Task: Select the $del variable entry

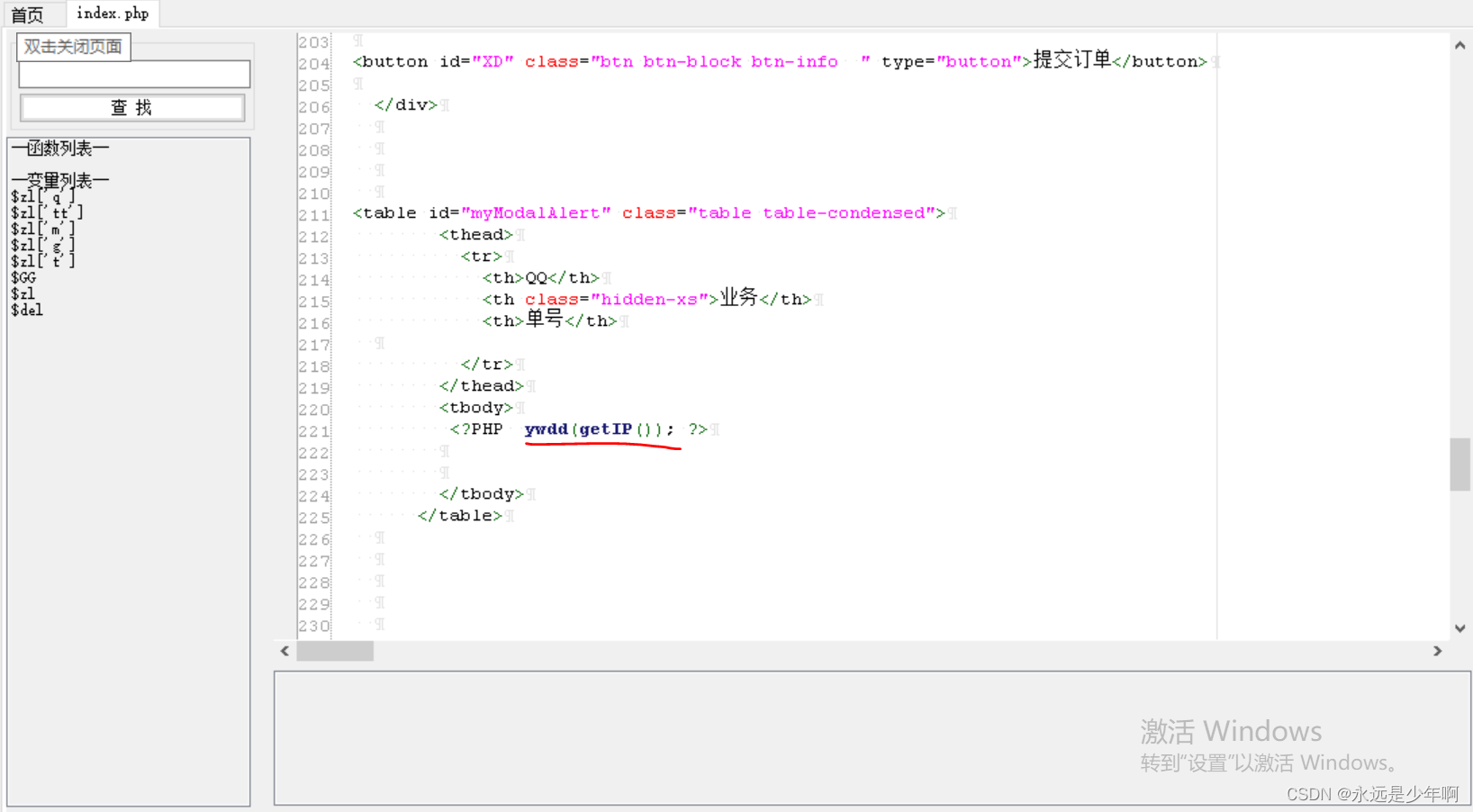Action: [26, 310]
